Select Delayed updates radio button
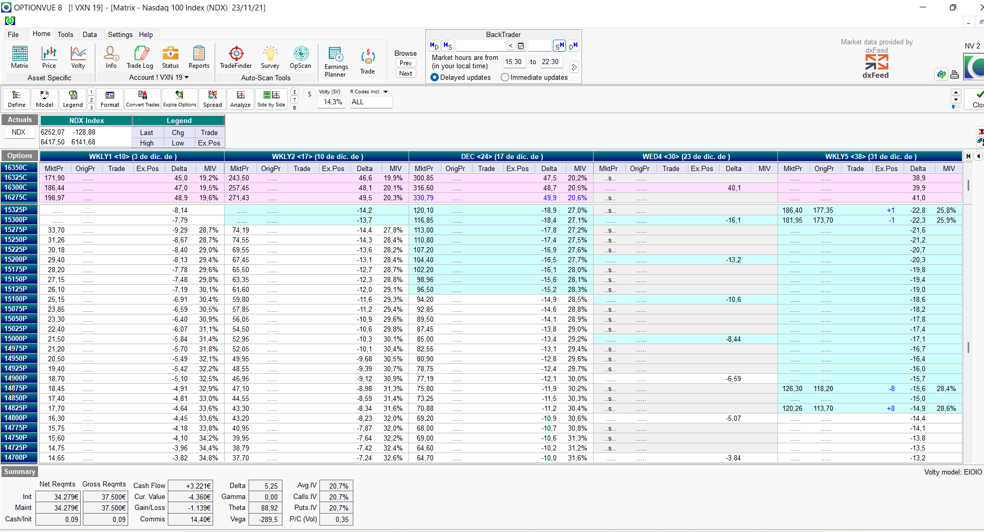The width and height of the screenshot is (984, 532). [434, 77]
